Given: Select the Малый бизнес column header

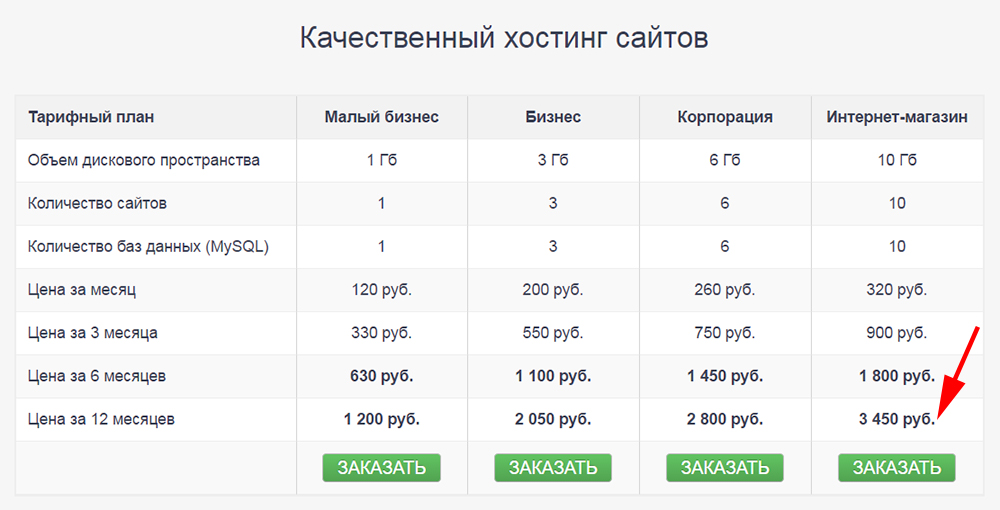Looking at the screenshot, I should tap(381, 117).
